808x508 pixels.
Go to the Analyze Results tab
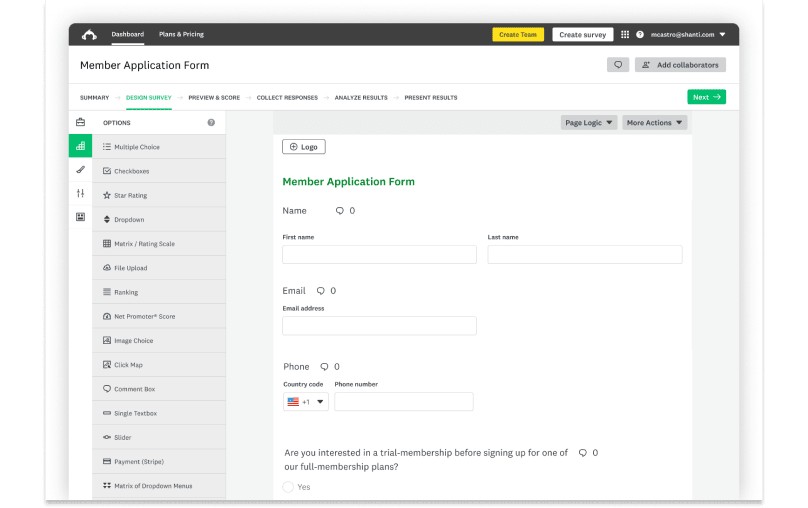pos(361,97)
